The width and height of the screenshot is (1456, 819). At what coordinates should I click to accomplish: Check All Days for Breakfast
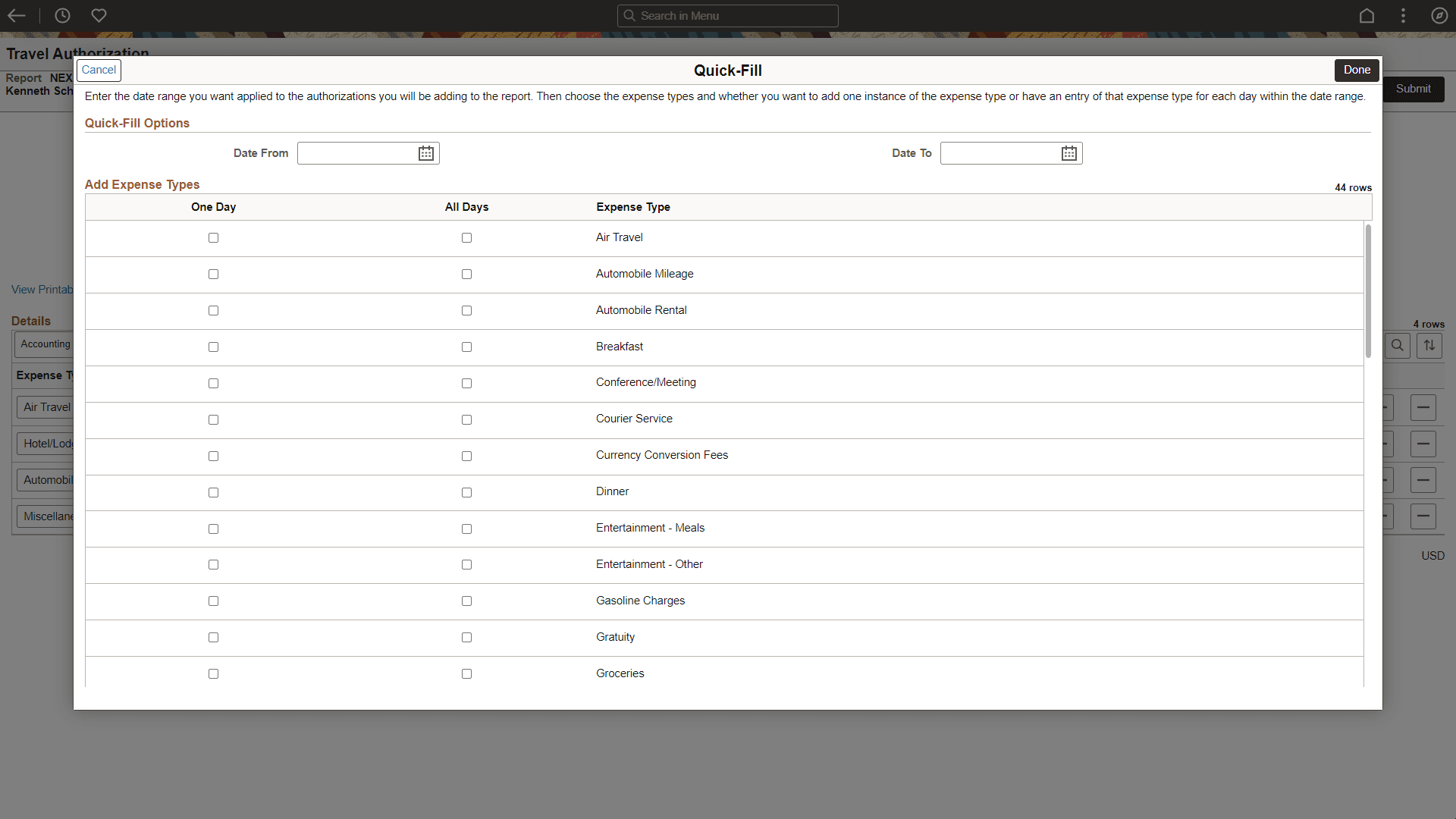pyautogui.click(x=466, y=347)
